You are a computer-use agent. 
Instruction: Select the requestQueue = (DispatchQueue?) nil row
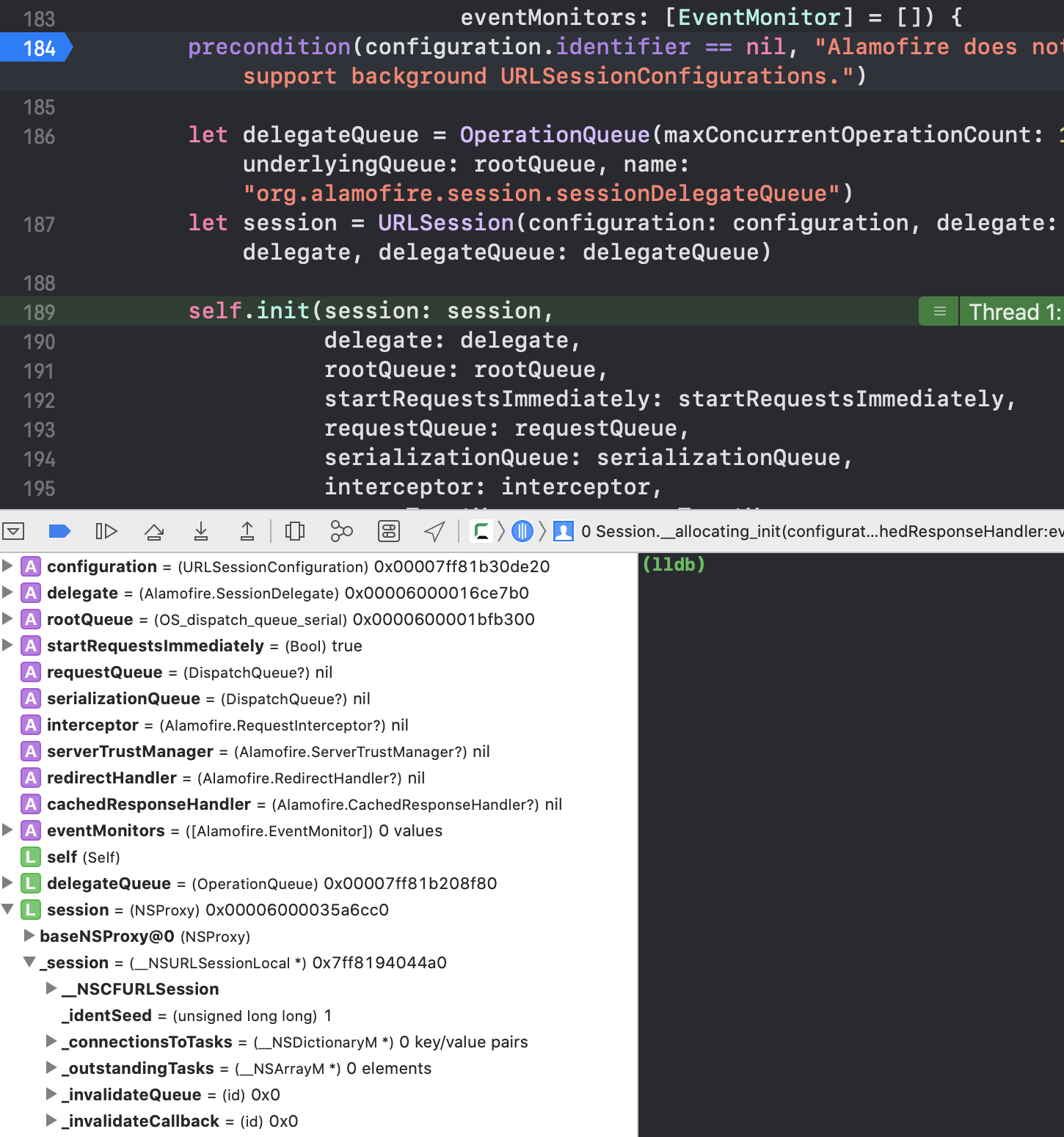318,672
